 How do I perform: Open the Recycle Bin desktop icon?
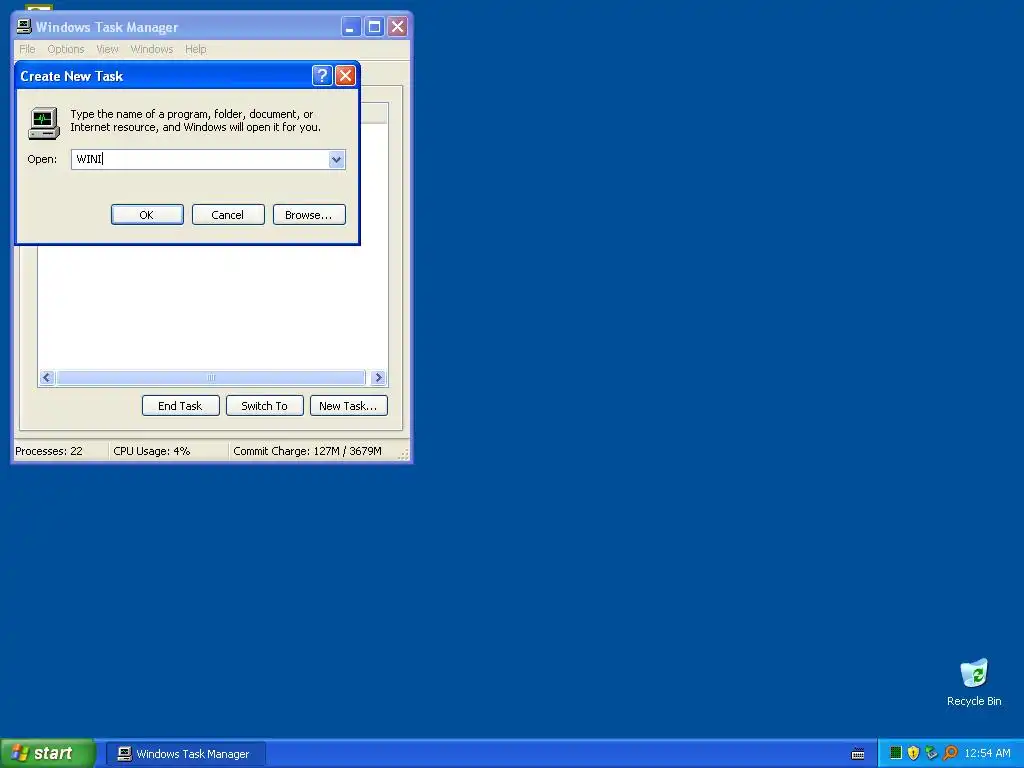point(974,682)
